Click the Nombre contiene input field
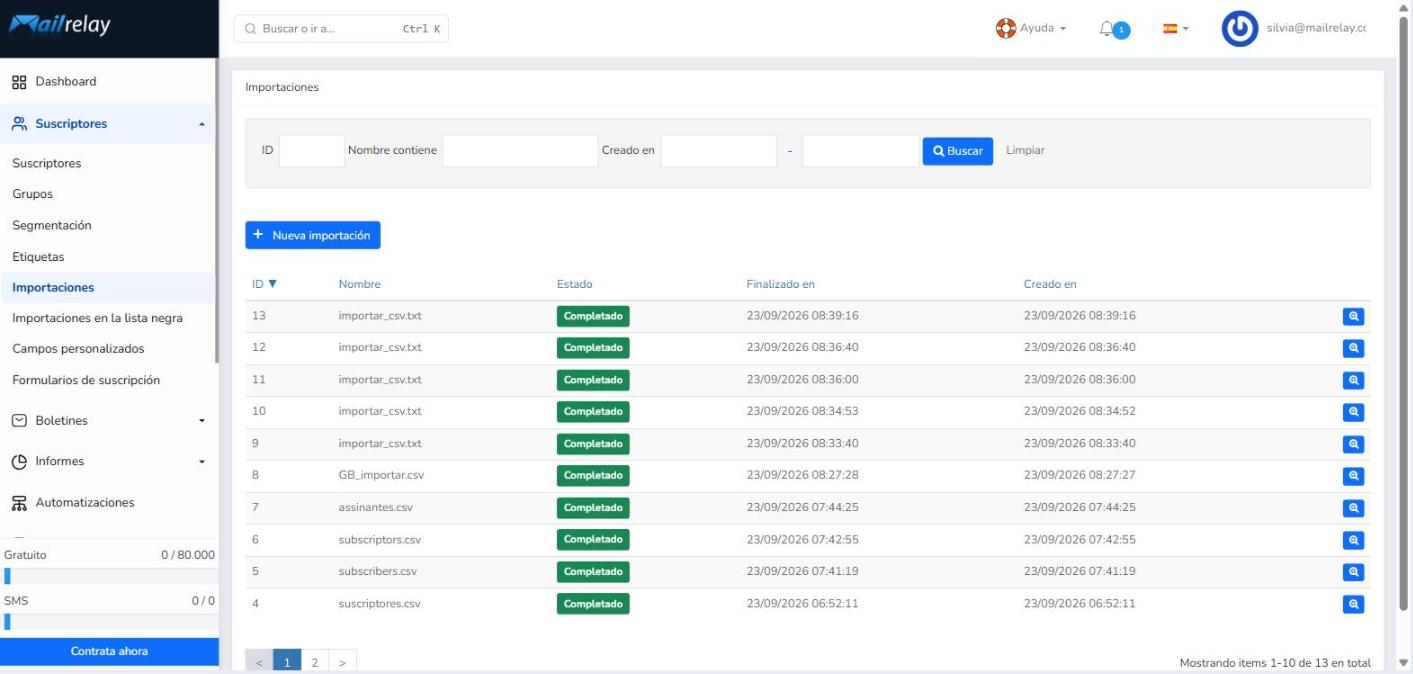Image resolution: width=1413 pixels, height=674 pixels. click(x=520, y=151)
